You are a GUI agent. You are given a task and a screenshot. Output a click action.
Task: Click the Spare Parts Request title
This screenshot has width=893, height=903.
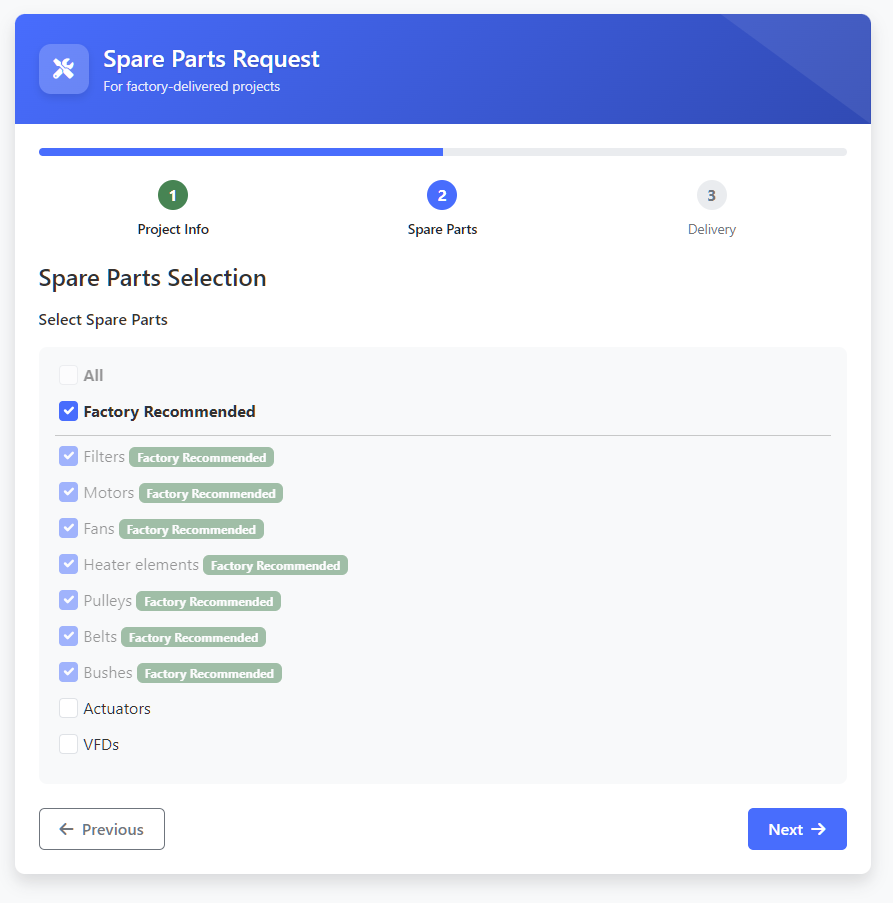click(x=211, y=59)
